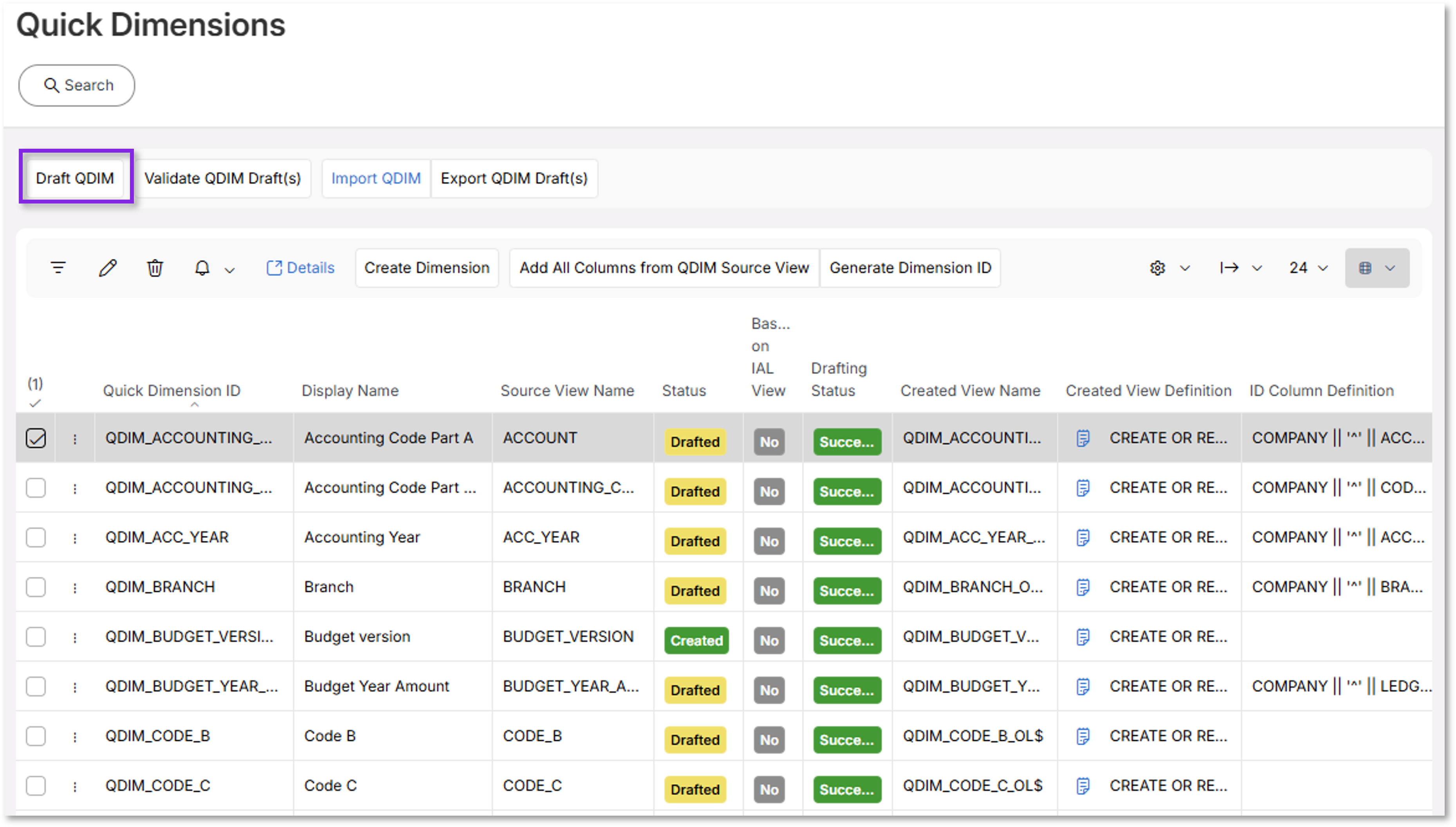Image resolution: width=1456 pixels, height=827 pixels.
Task: Select the Budget Year Amount cell
Action: click(x=392, y=687)
